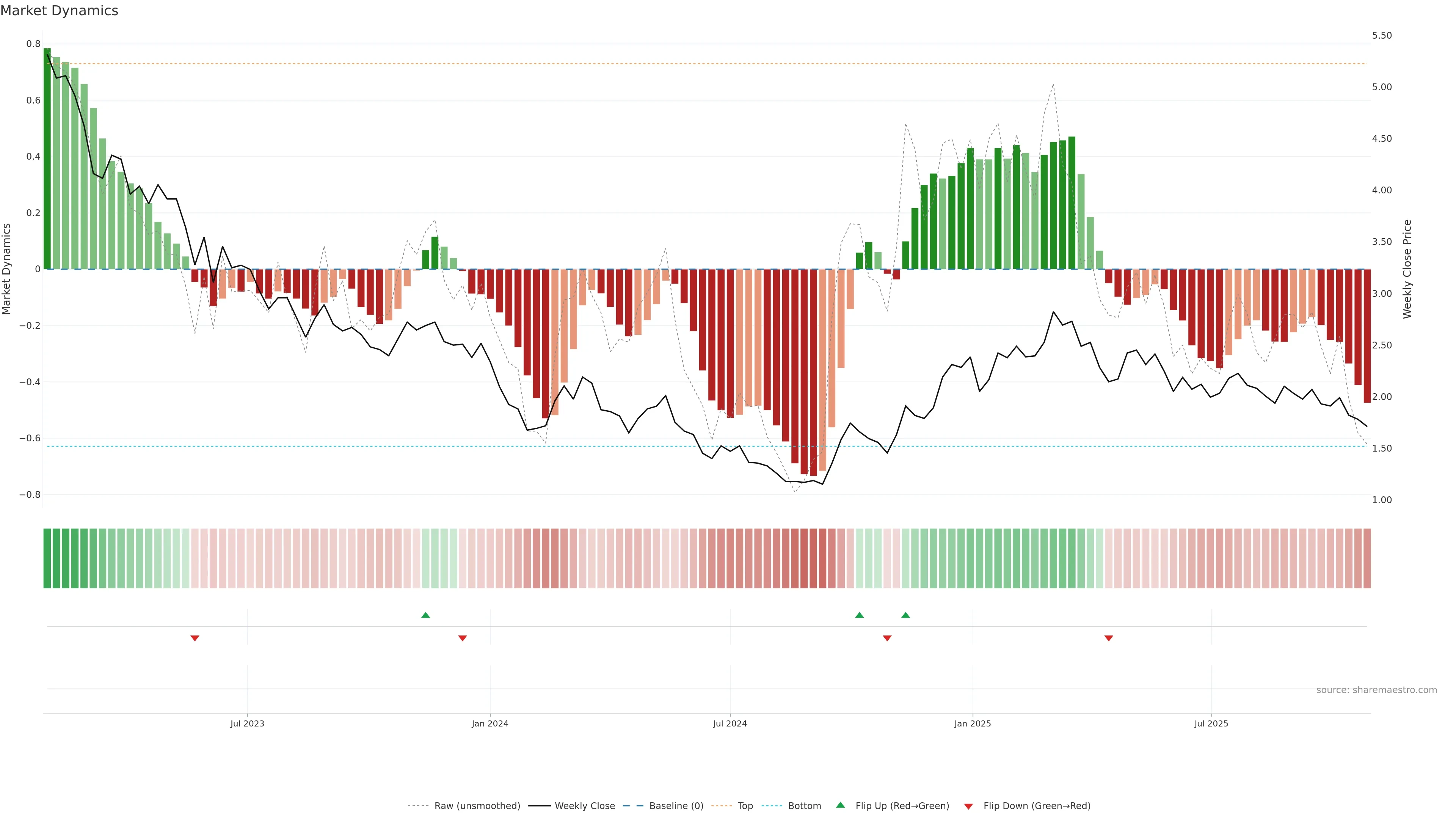This screenshot has height=819, width=1456.
Task: Click the source: sharemaestro.com text
Action: click(x=1376, y=690)
